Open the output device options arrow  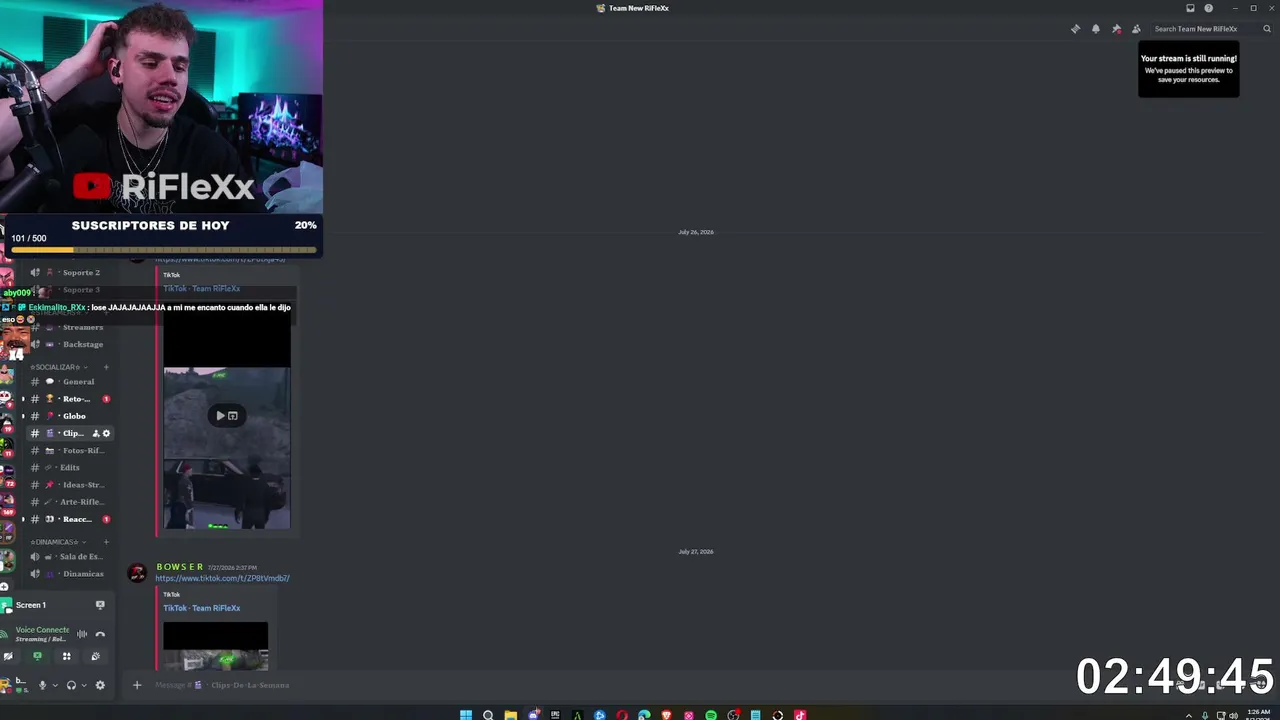[83, 685]
